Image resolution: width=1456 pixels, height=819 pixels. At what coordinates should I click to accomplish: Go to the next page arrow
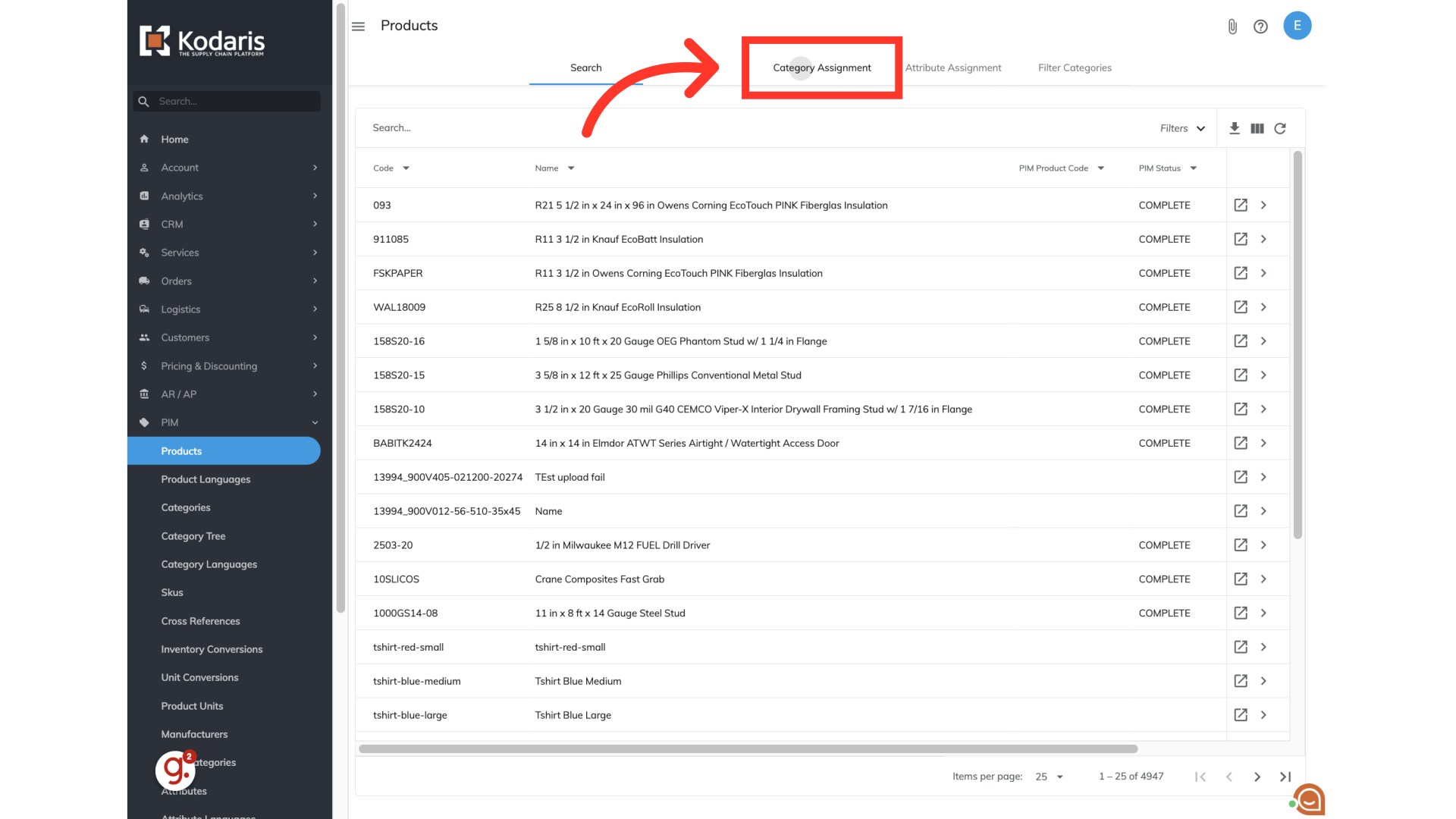1257,777
